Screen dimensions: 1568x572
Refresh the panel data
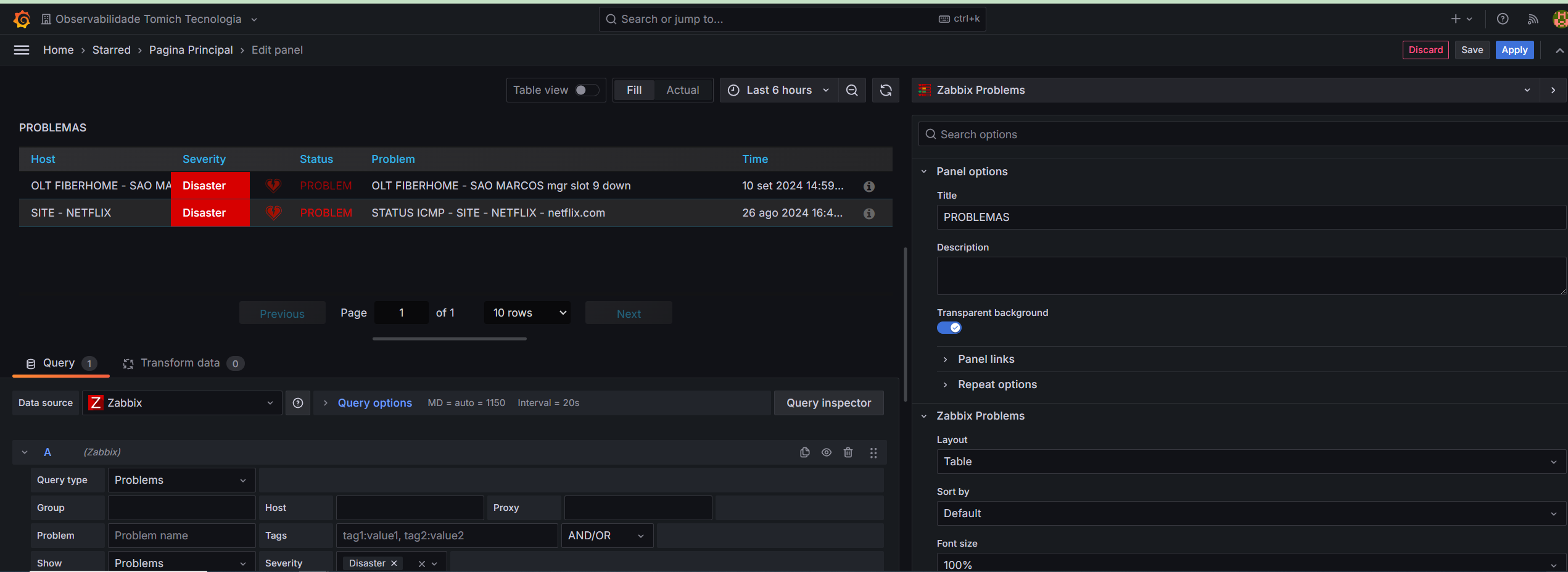[x=886, y=90]
